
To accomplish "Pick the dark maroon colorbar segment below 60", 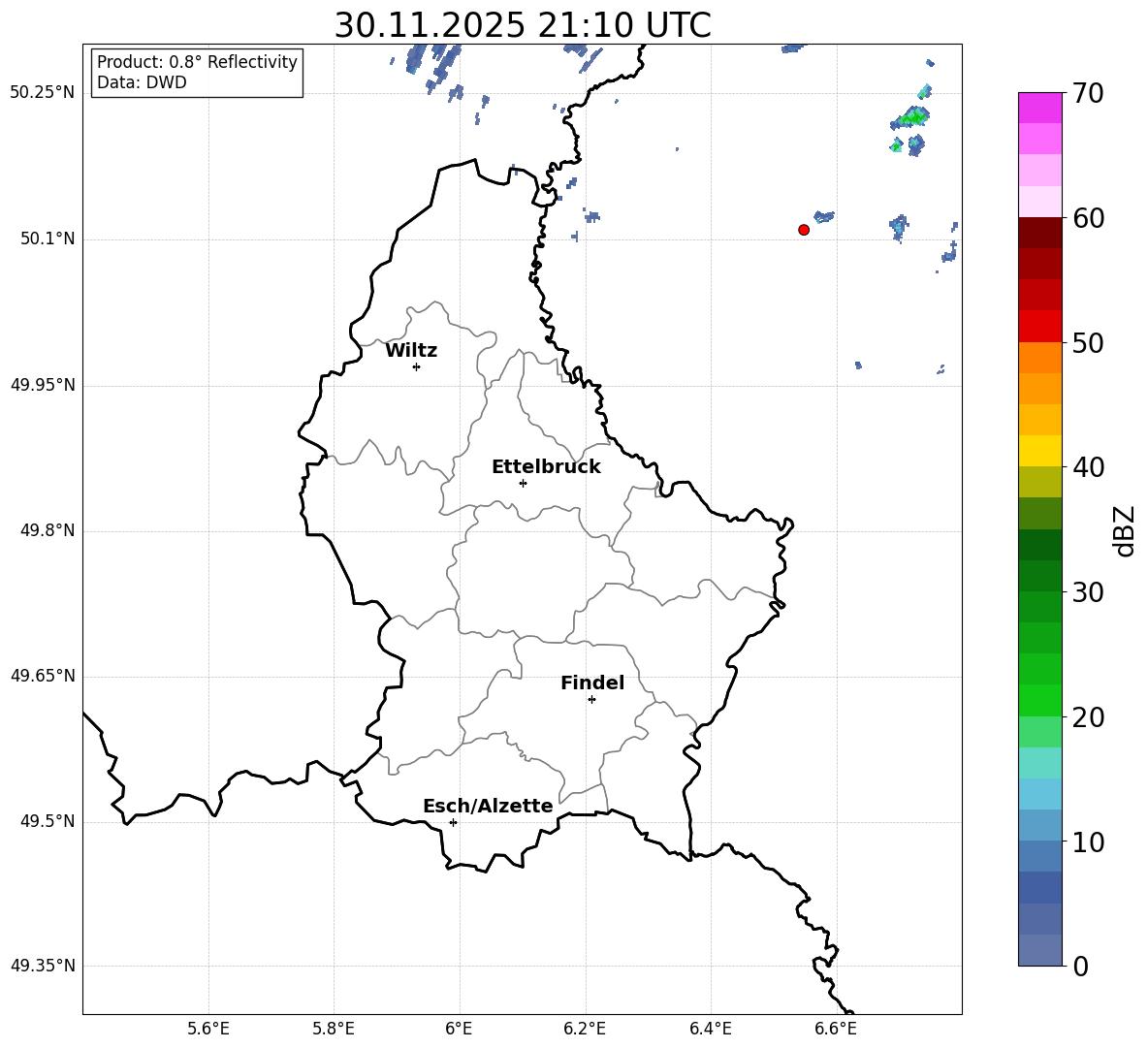I will tap(1040, 233).
